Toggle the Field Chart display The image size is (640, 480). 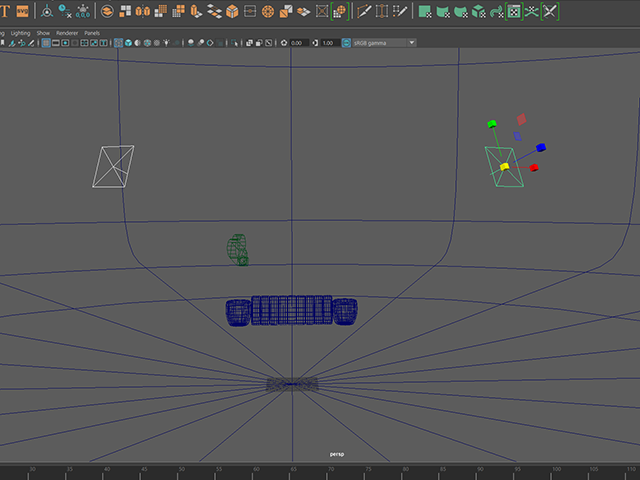(84, 43)
